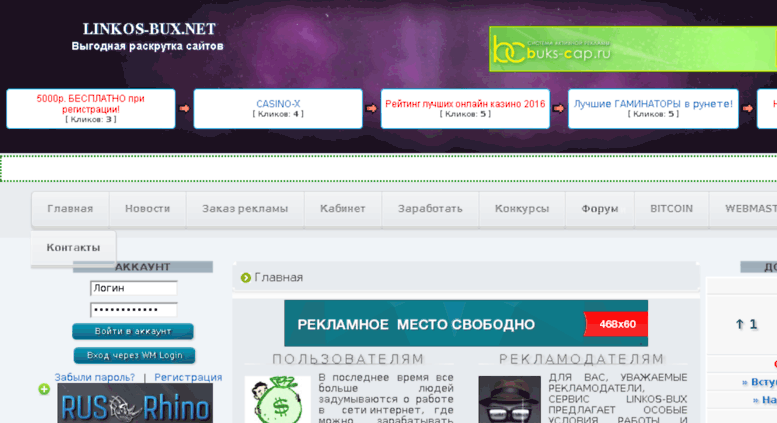Viewport: 777px width, 423px height.
Task: Click Вход через WM Login button
Action: pos(134,356)
